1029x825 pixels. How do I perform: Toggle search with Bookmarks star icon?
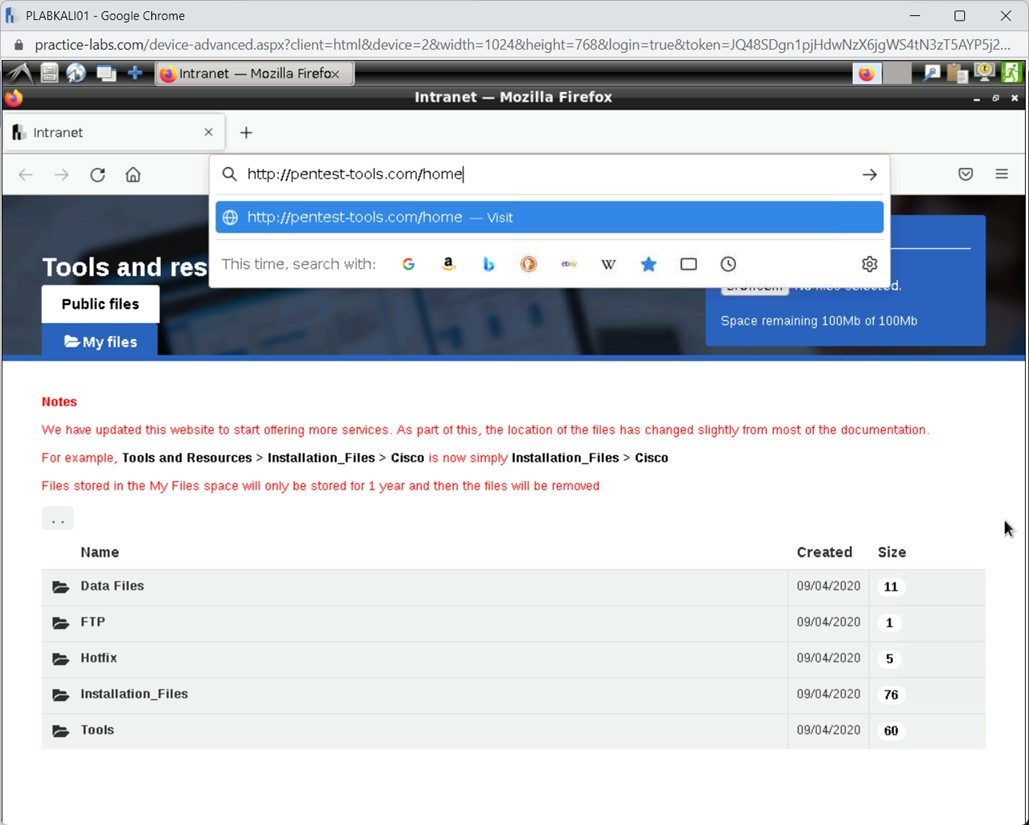click(648, 264)
